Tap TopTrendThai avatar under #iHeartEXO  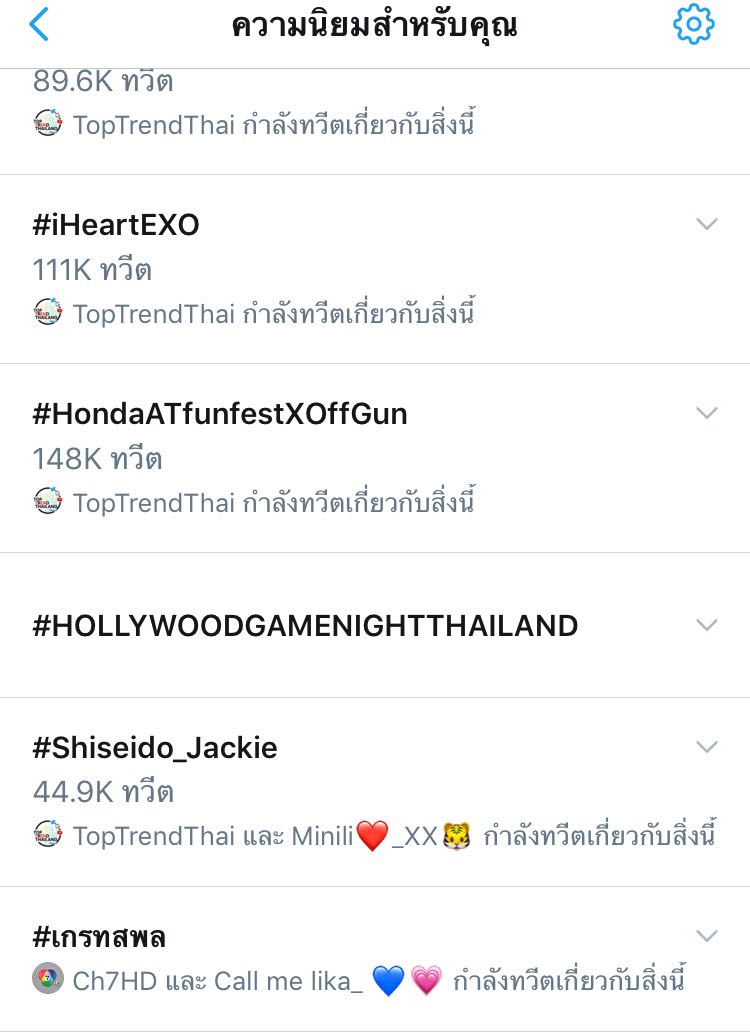[x=48, y=313]
